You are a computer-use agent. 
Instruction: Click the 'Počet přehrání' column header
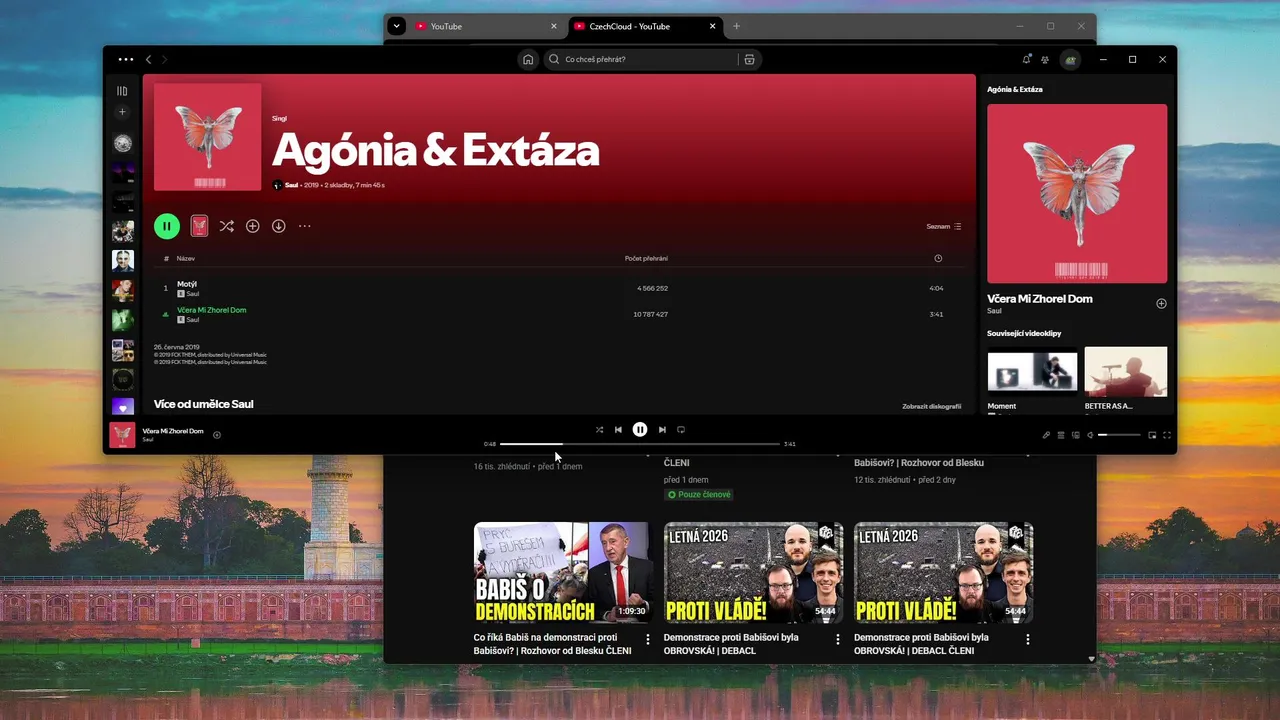point(646,258)
